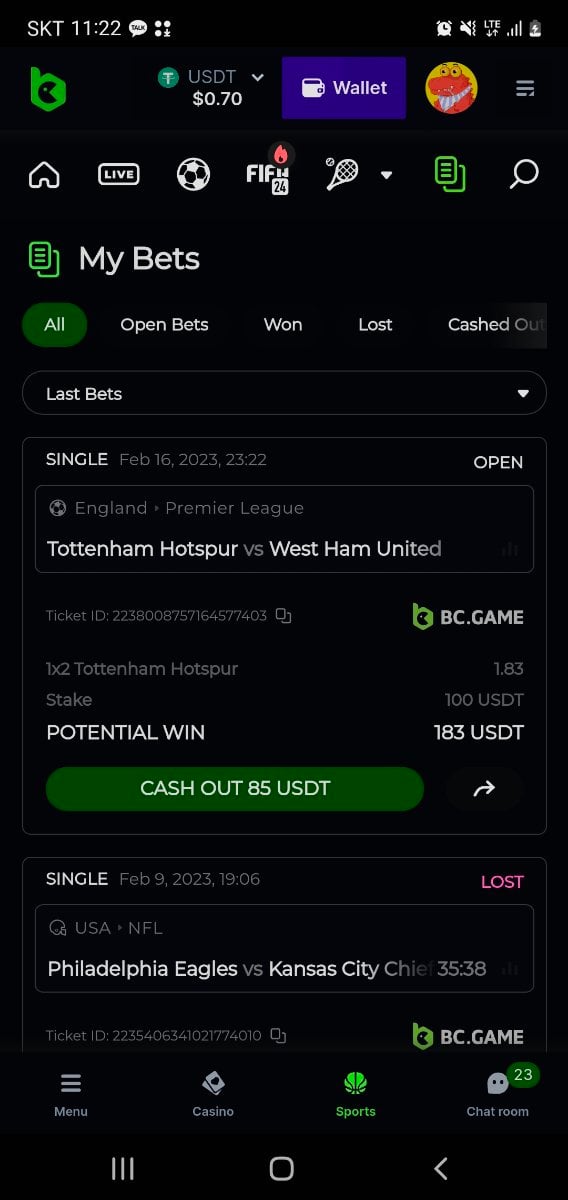The height and width of the screenshot is (1200, 568).
Task: Open the user avatar profile picture
Action: 451,88
